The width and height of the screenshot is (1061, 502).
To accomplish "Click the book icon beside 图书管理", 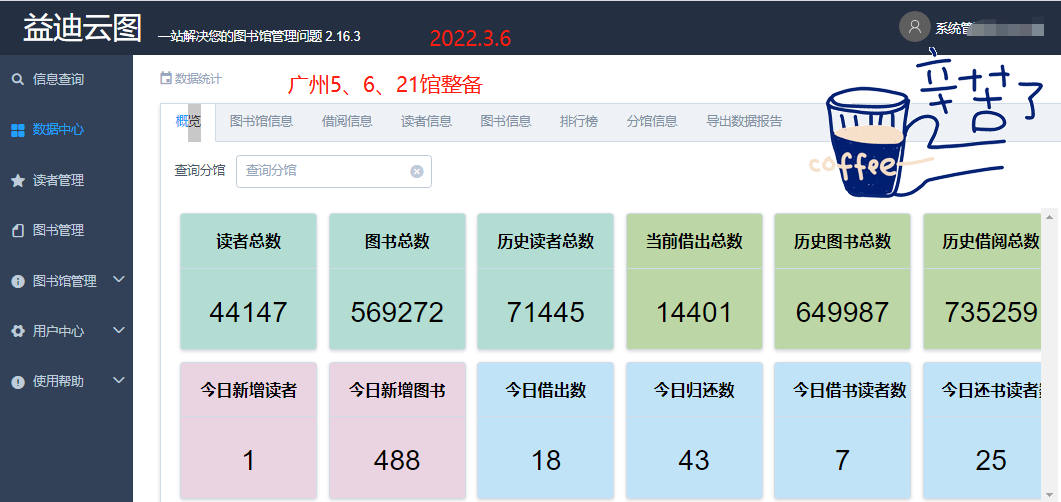I will (x=18, y=231).
